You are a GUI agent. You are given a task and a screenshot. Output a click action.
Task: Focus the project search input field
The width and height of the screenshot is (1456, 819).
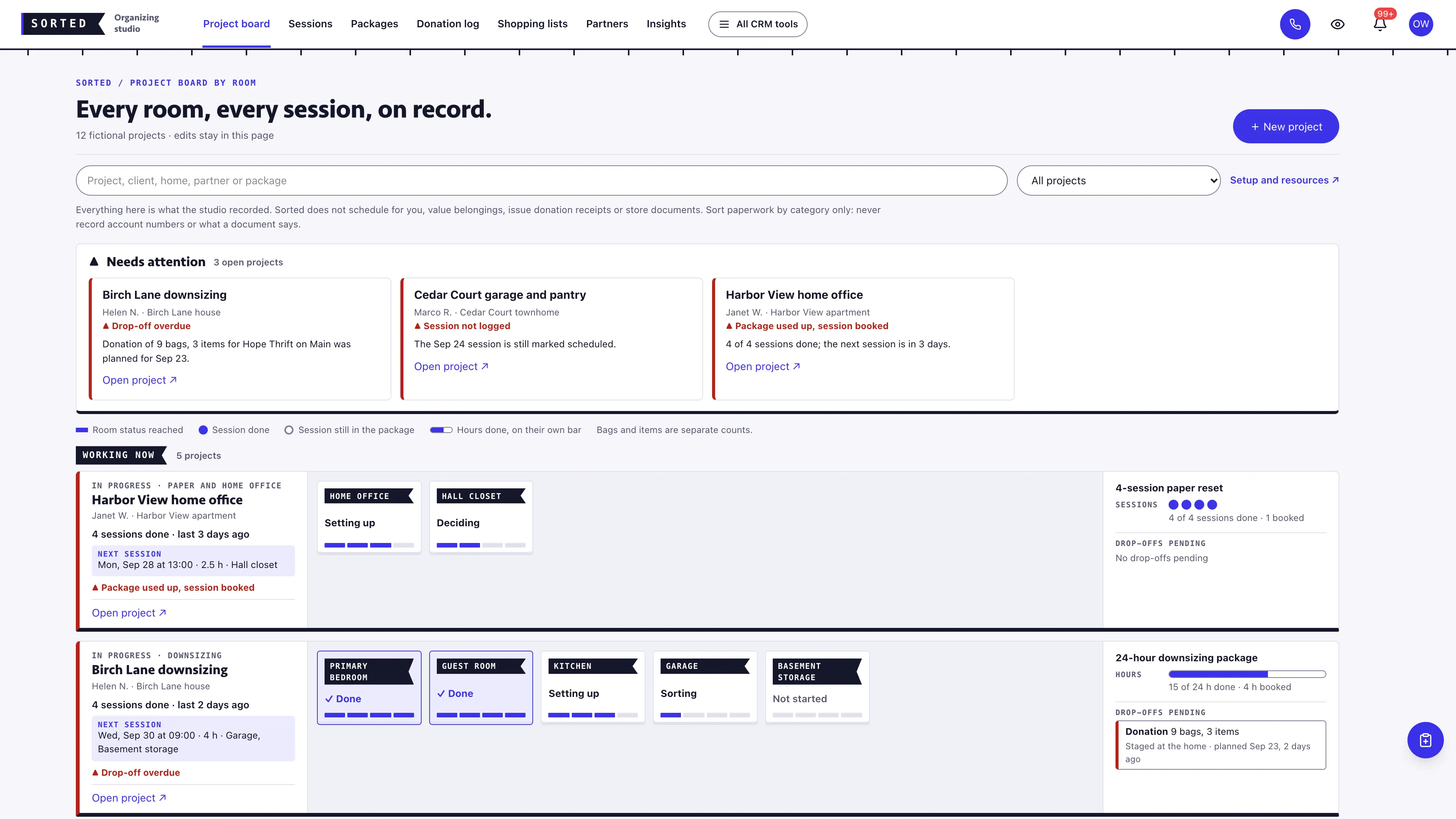[x=541, y=180]
